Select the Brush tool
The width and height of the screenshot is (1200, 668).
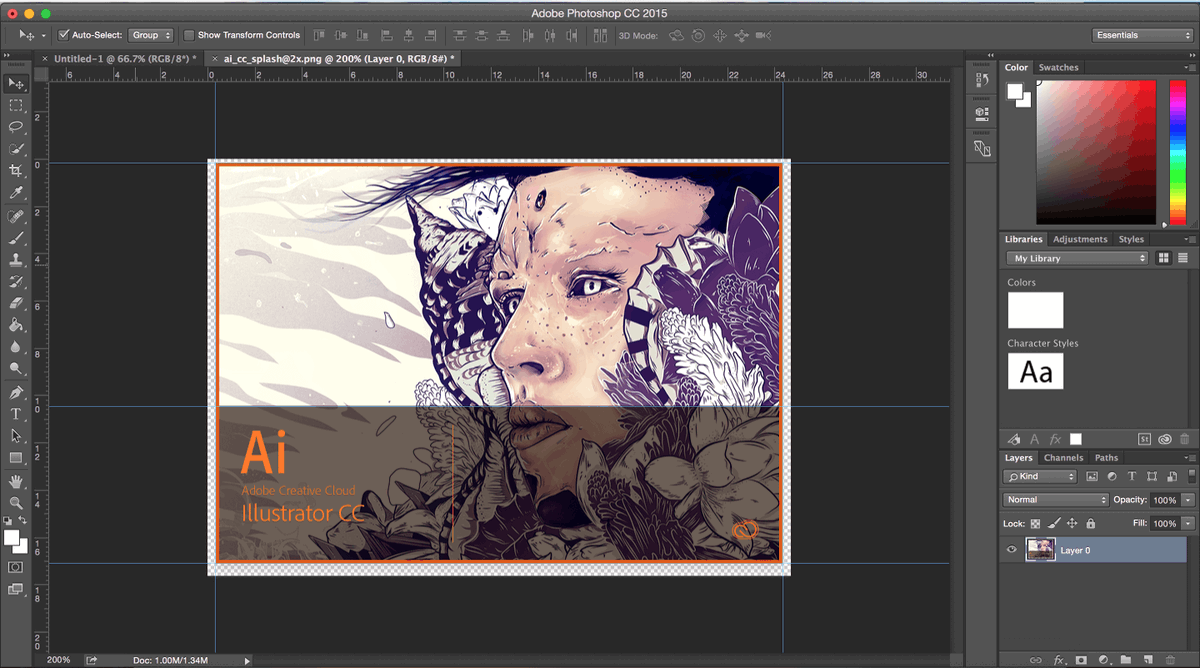(x=16, y=239)
